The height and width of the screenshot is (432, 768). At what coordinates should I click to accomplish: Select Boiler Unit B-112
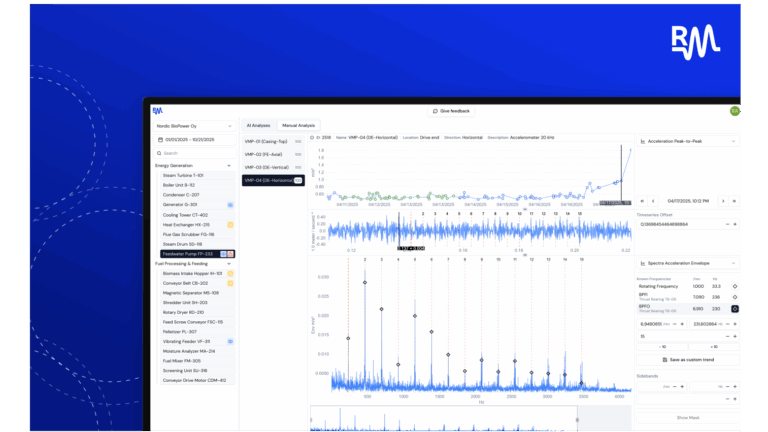point(197,185)
